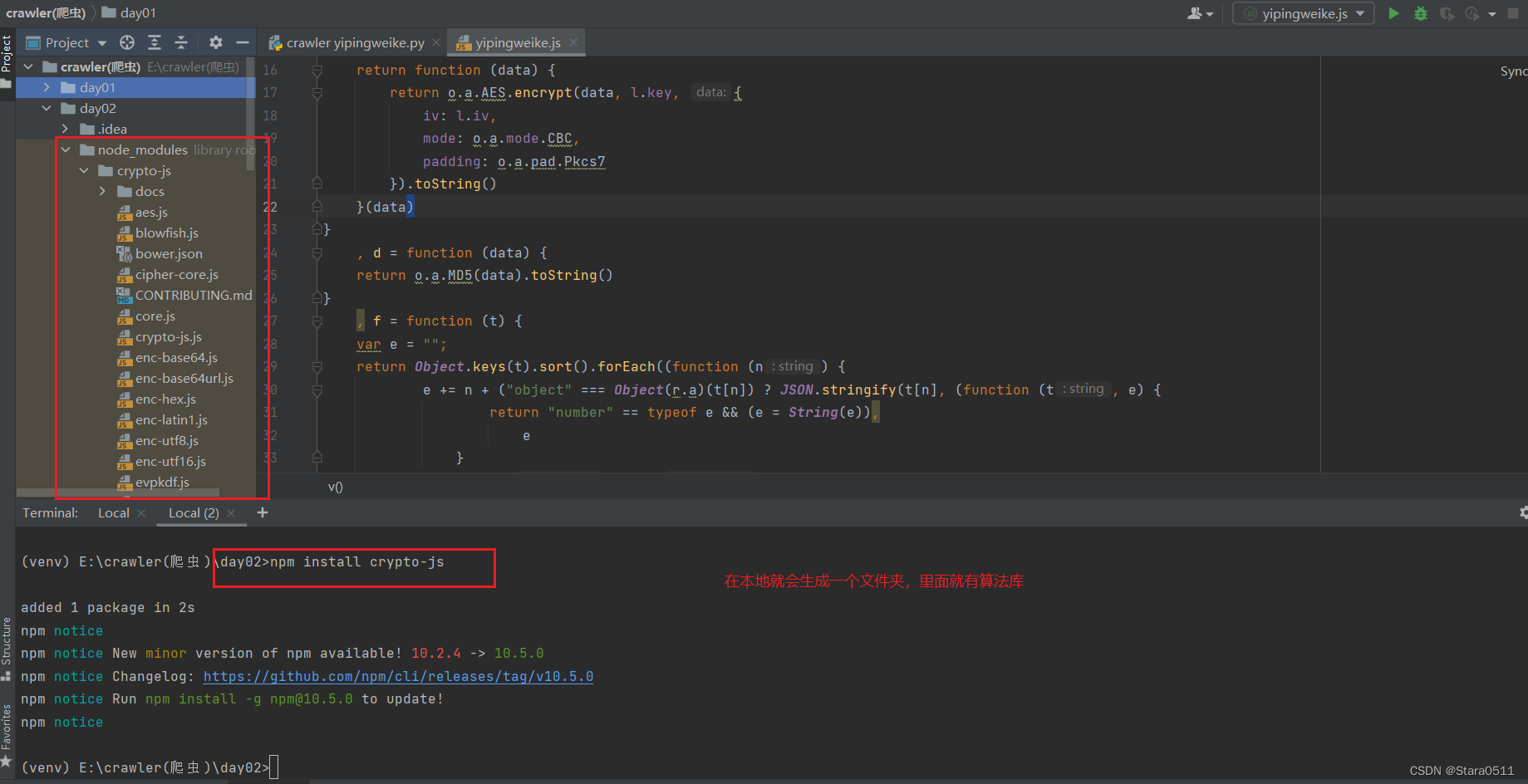Open cipher-core.js file
This screenshot has width=1528, height=784.
point(177,274)
